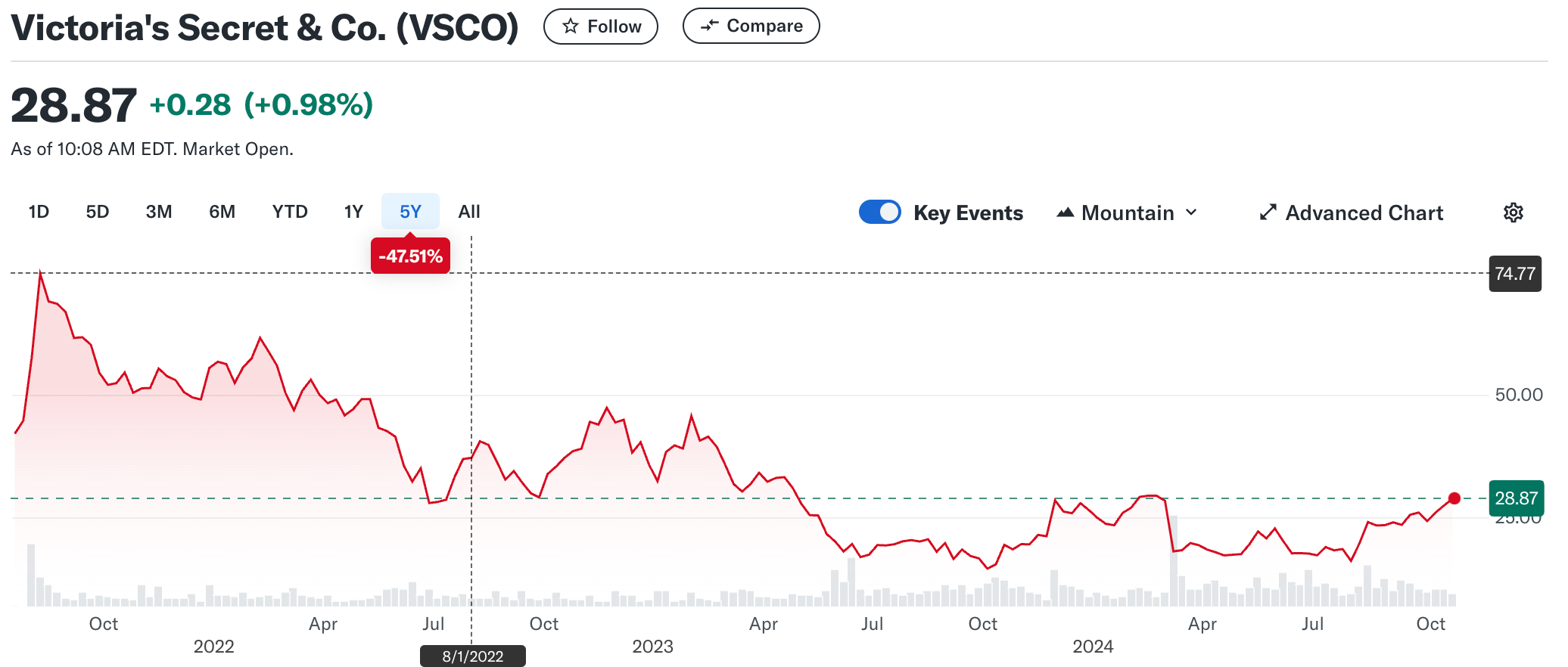
Task: Open the Mountain chart type dropdown
Action: pyautogui.click(x=1128, y=213)
